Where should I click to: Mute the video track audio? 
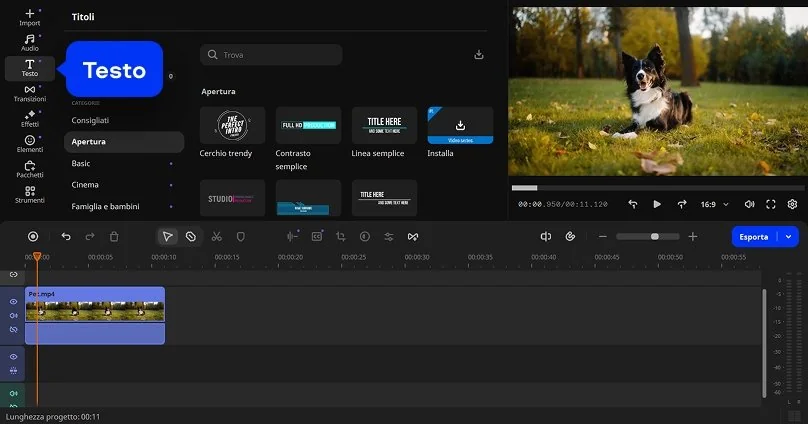[14, 315]
